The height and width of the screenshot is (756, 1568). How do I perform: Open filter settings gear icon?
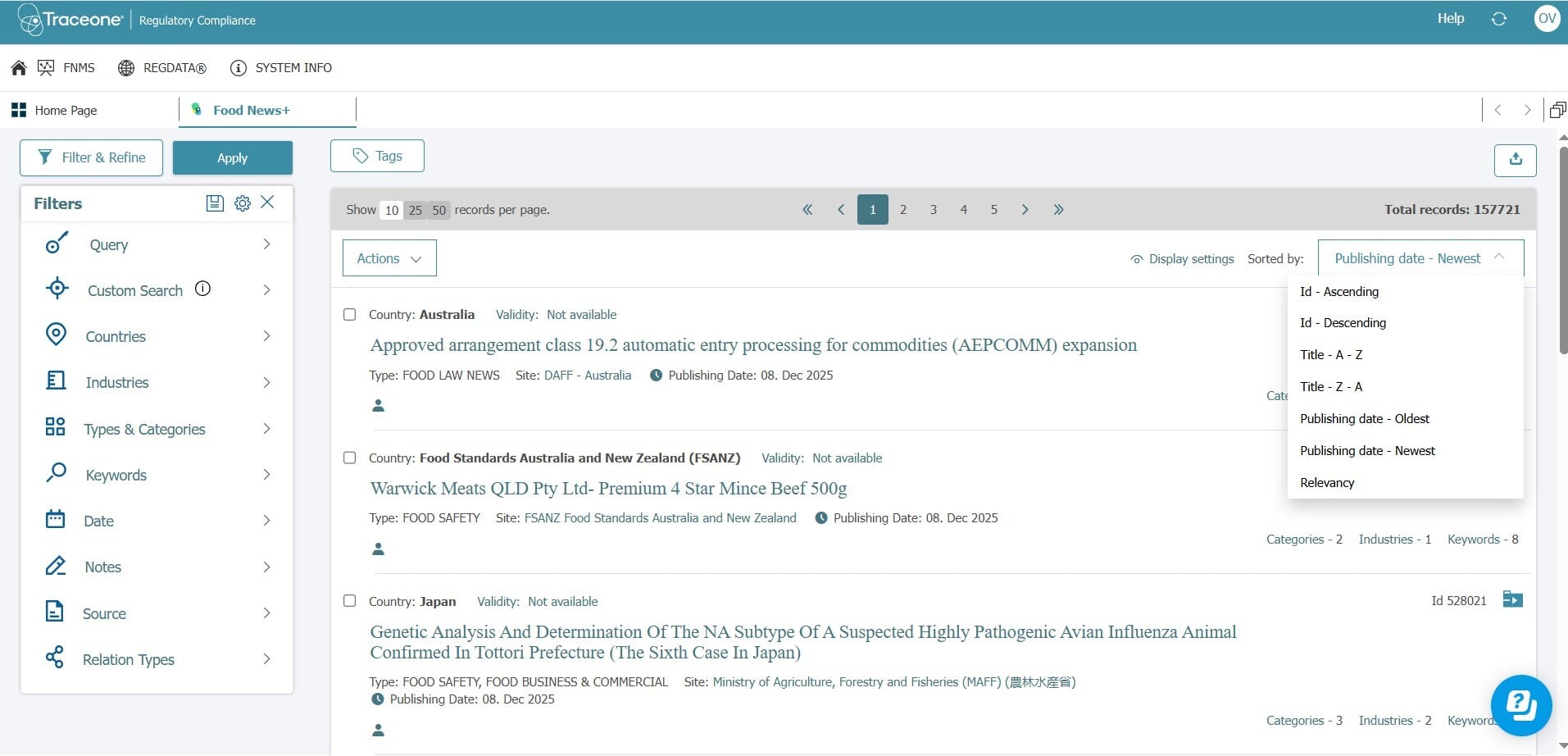[243, 203]
